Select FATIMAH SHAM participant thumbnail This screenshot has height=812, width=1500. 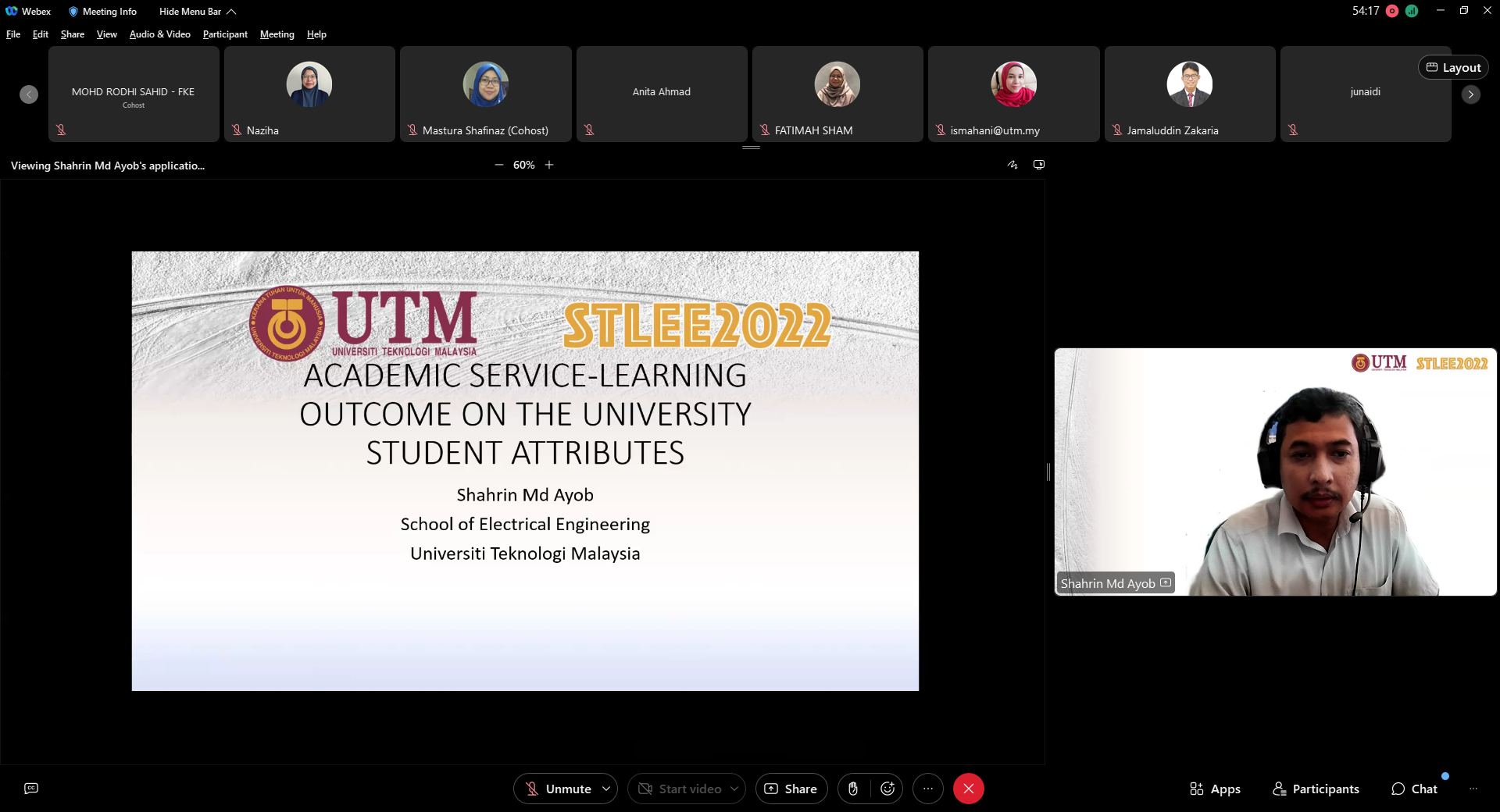837,94
